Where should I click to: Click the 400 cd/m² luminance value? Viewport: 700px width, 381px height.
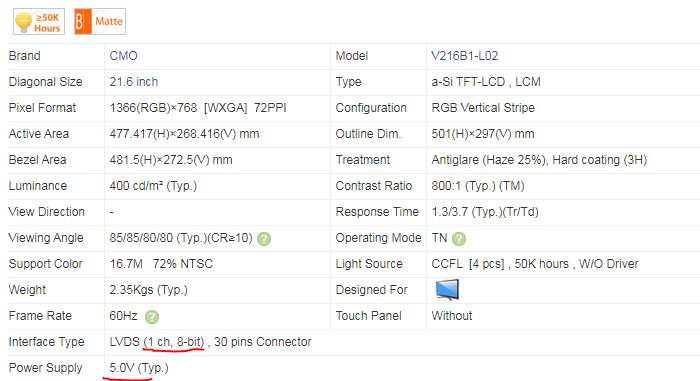pos(153,186)
